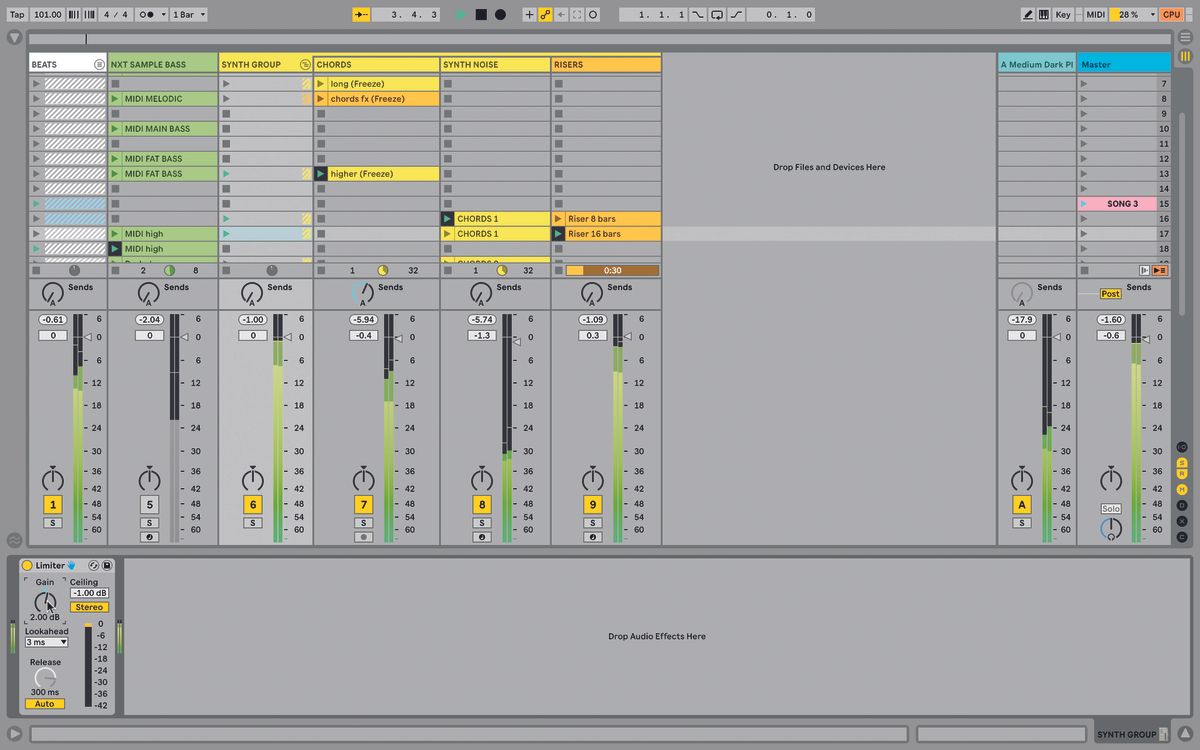Open the Lookahead dropdown in the Limiter

45,640
